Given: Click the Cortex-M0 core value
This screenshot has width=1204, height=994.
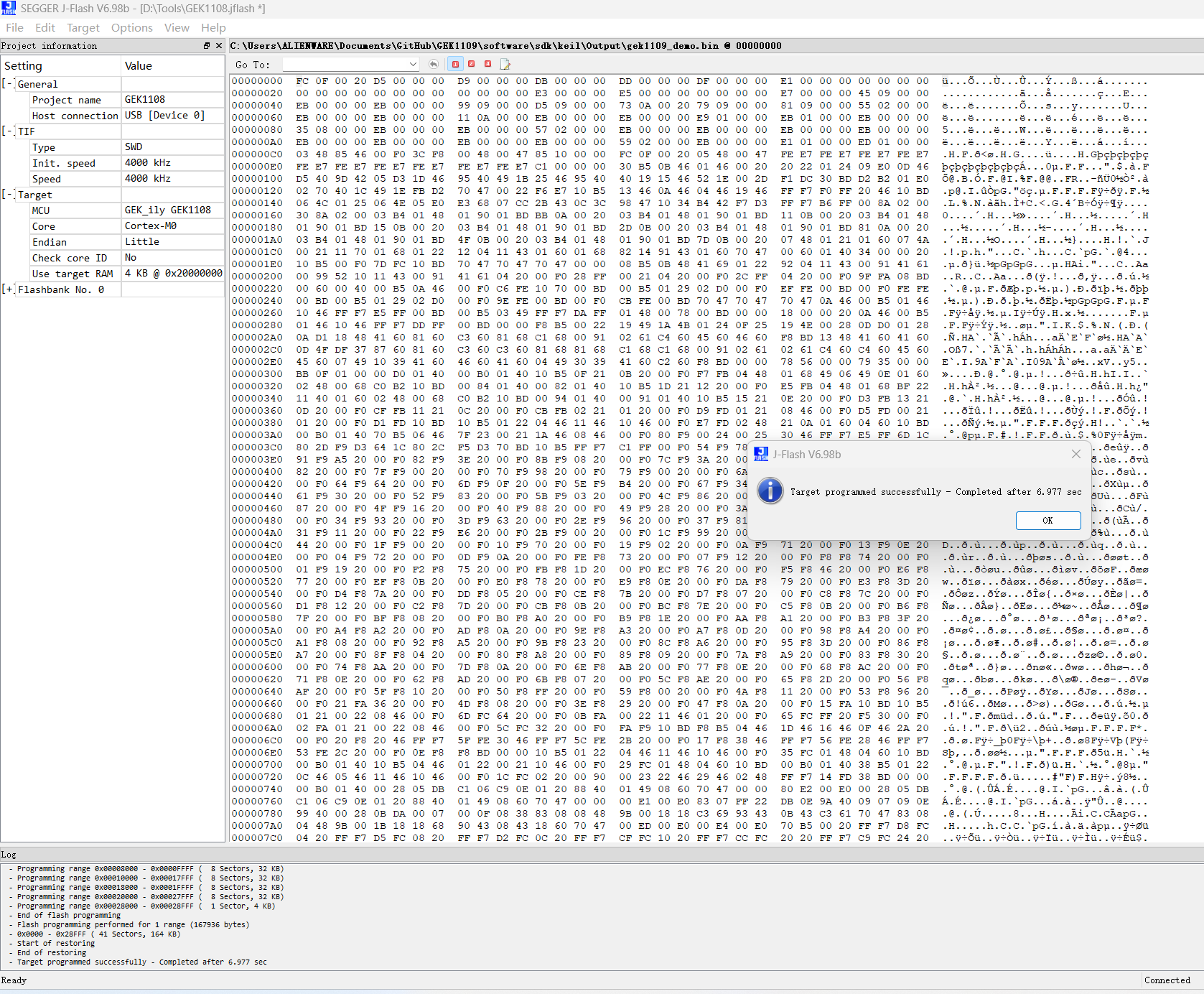Looking at the screenshot, I should point(151,226).
